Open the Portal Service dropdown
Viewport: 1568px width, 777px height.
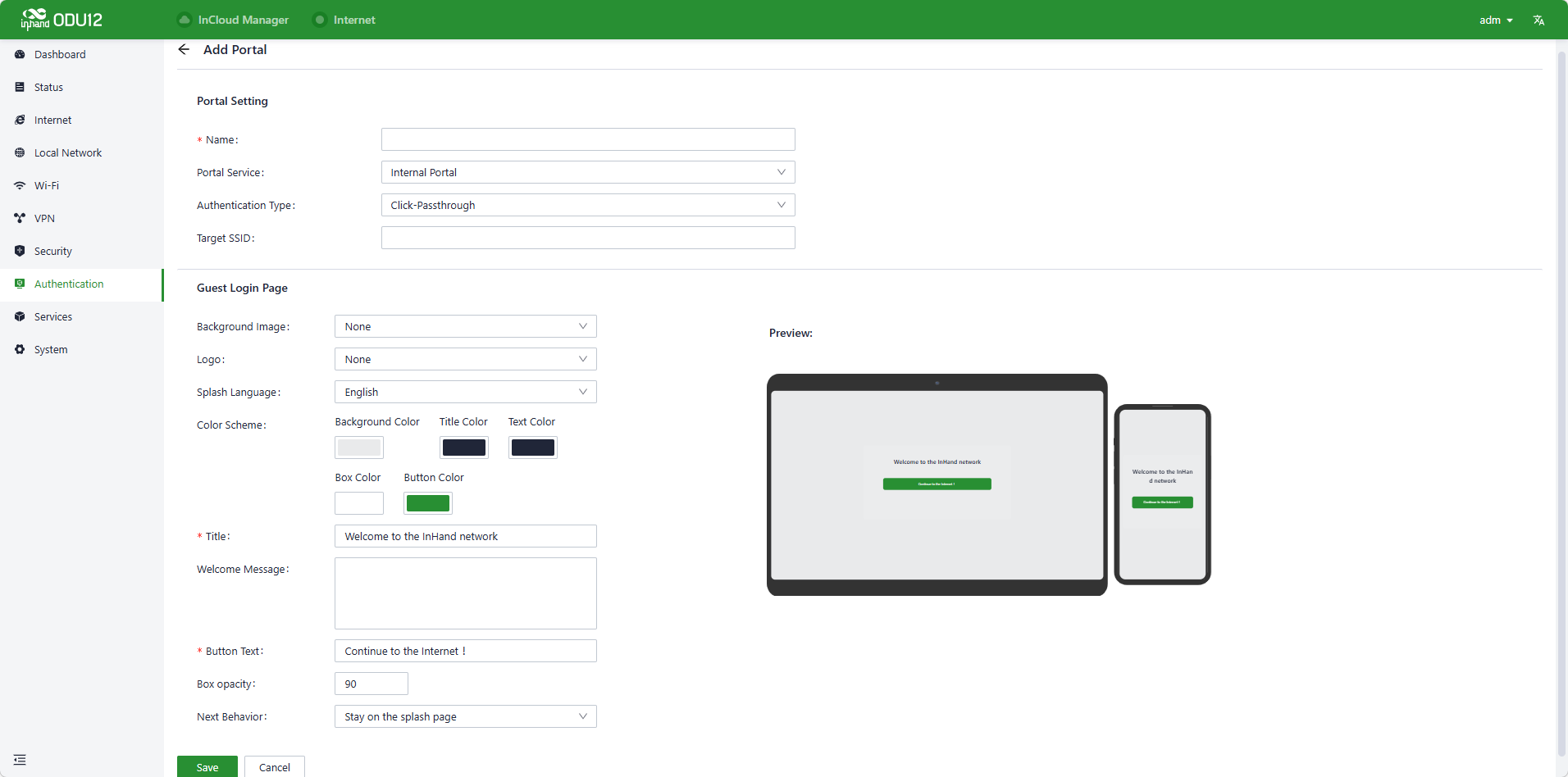coord(587,173)
